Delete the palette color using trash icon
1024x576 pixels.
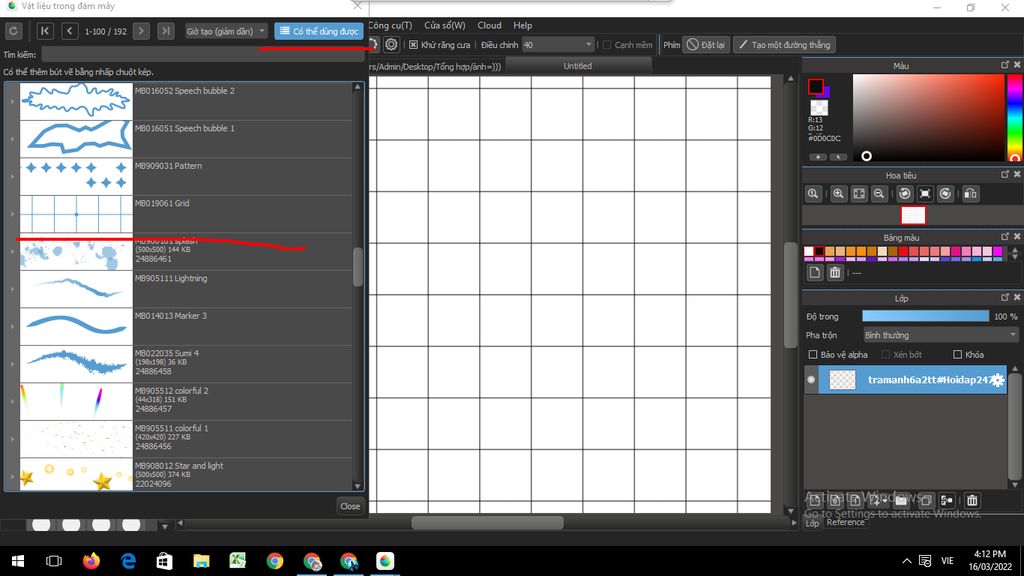835,272
